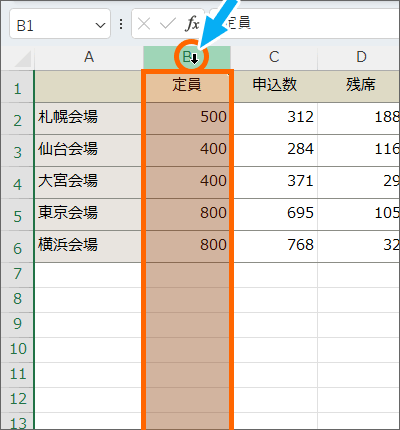Select column B header
This screenshot has height=430, width=400.
point(187,57)
